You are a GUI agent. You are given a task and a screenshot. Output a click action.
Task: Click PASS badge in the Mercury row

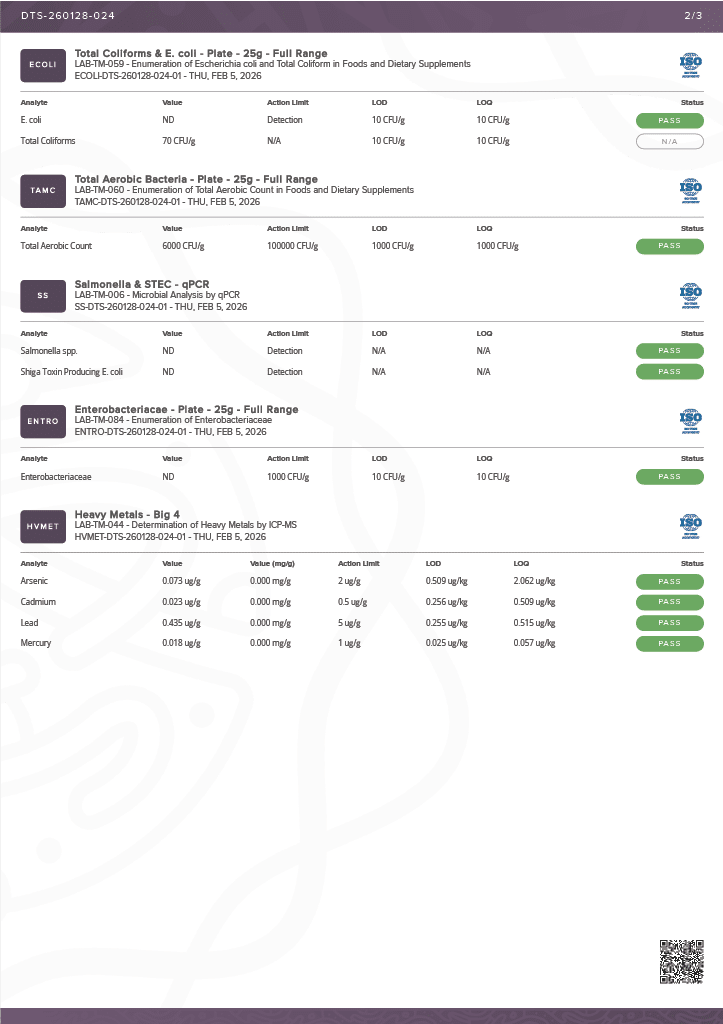pos(670,644)
